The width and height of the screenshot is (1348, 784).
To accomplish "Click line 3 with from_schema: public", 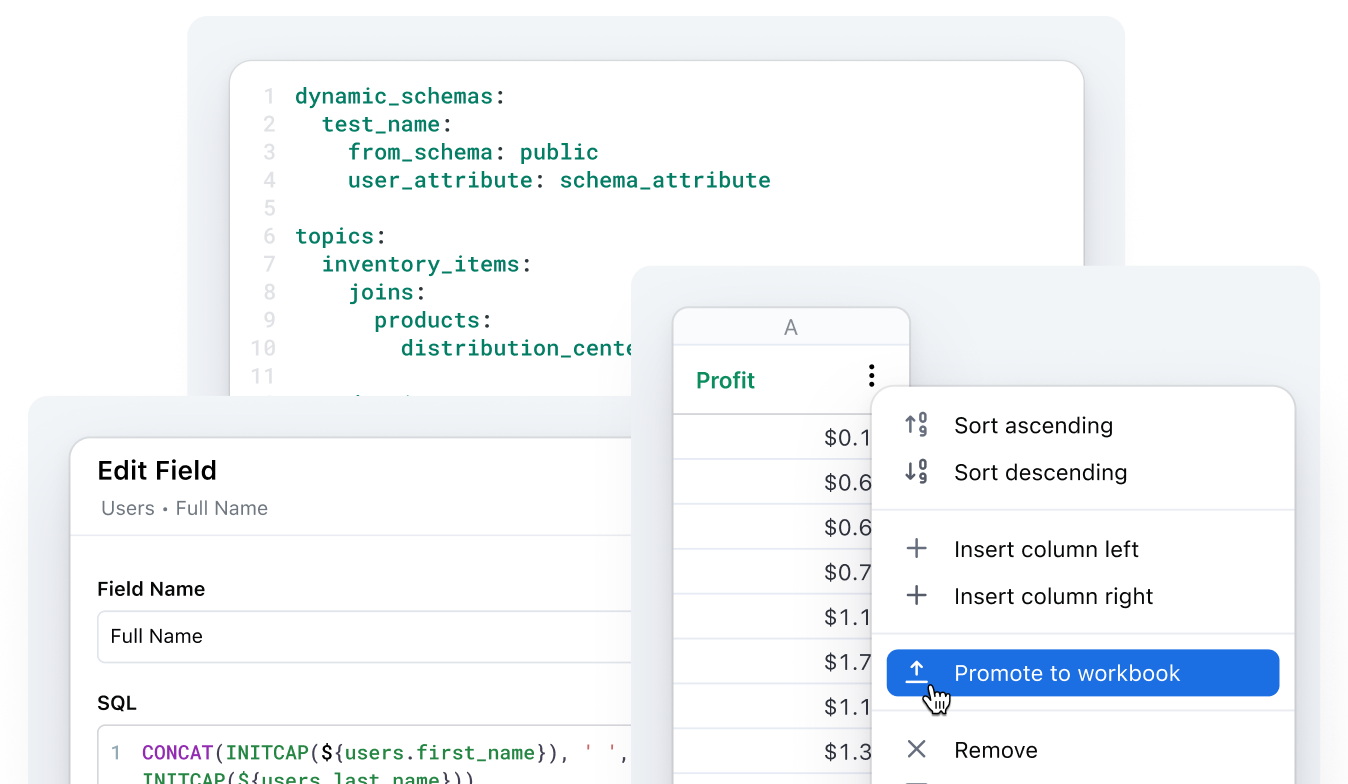I will 472,152.
